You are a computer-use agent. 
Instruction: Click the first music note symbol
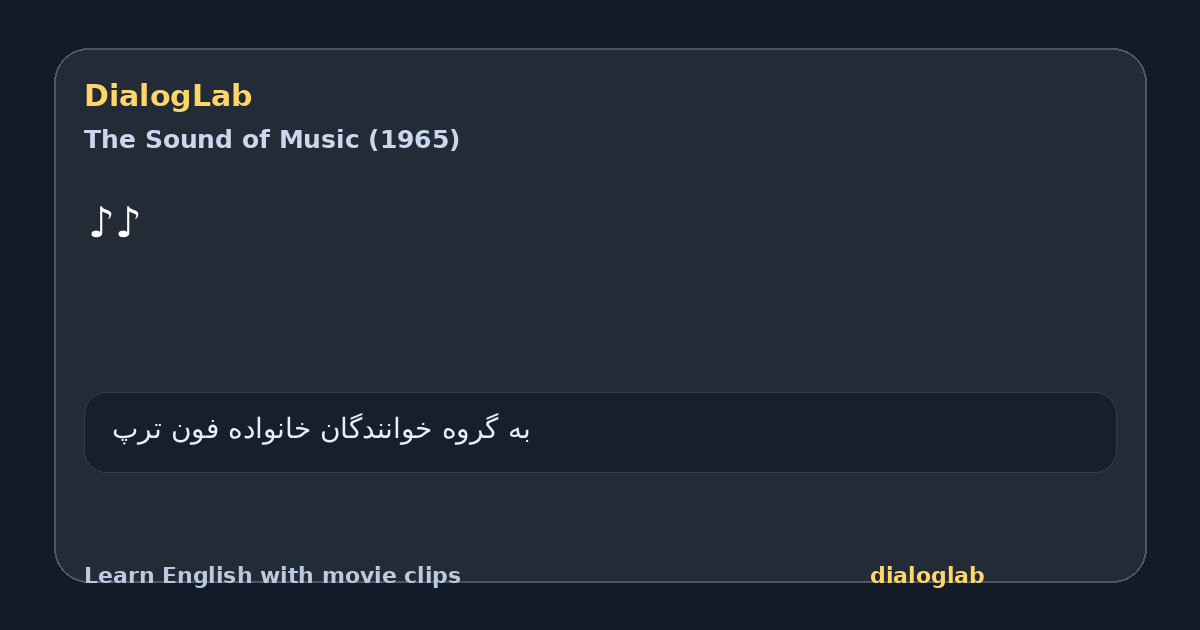(99, 222)
